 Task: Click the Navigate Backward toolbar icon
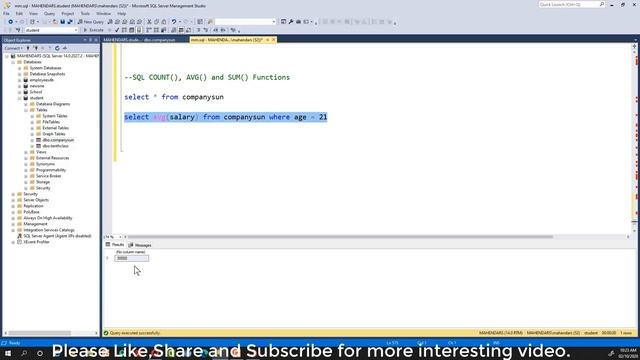(x=11, y=22)
